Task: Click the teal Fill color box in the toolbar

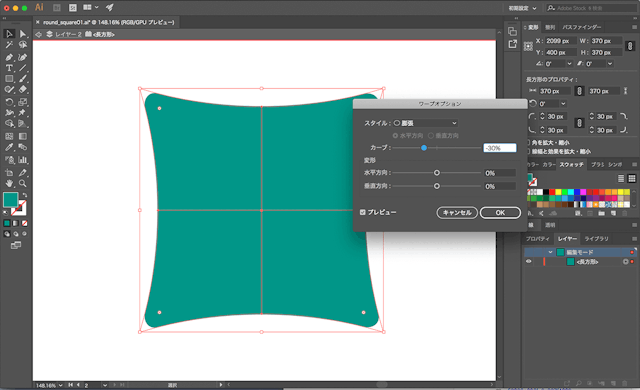Action: pyautogui.click(x=10, y=200)
